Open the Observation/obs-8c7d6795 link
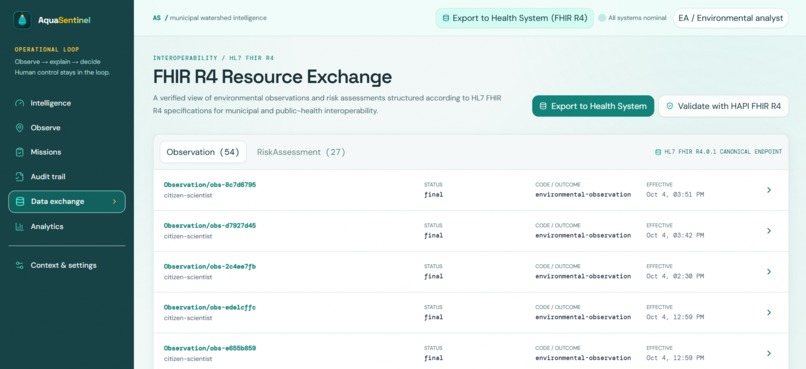 210,184
